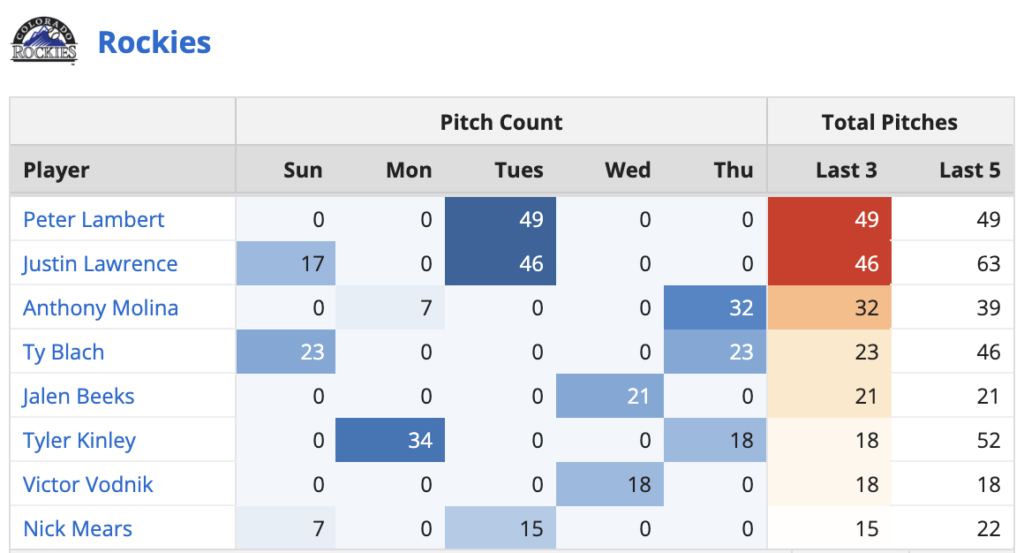1024x553 pixels.
Task: Click Tyler Kinley's Monday 34 pitch cell
Action: (x=390, y=440)
